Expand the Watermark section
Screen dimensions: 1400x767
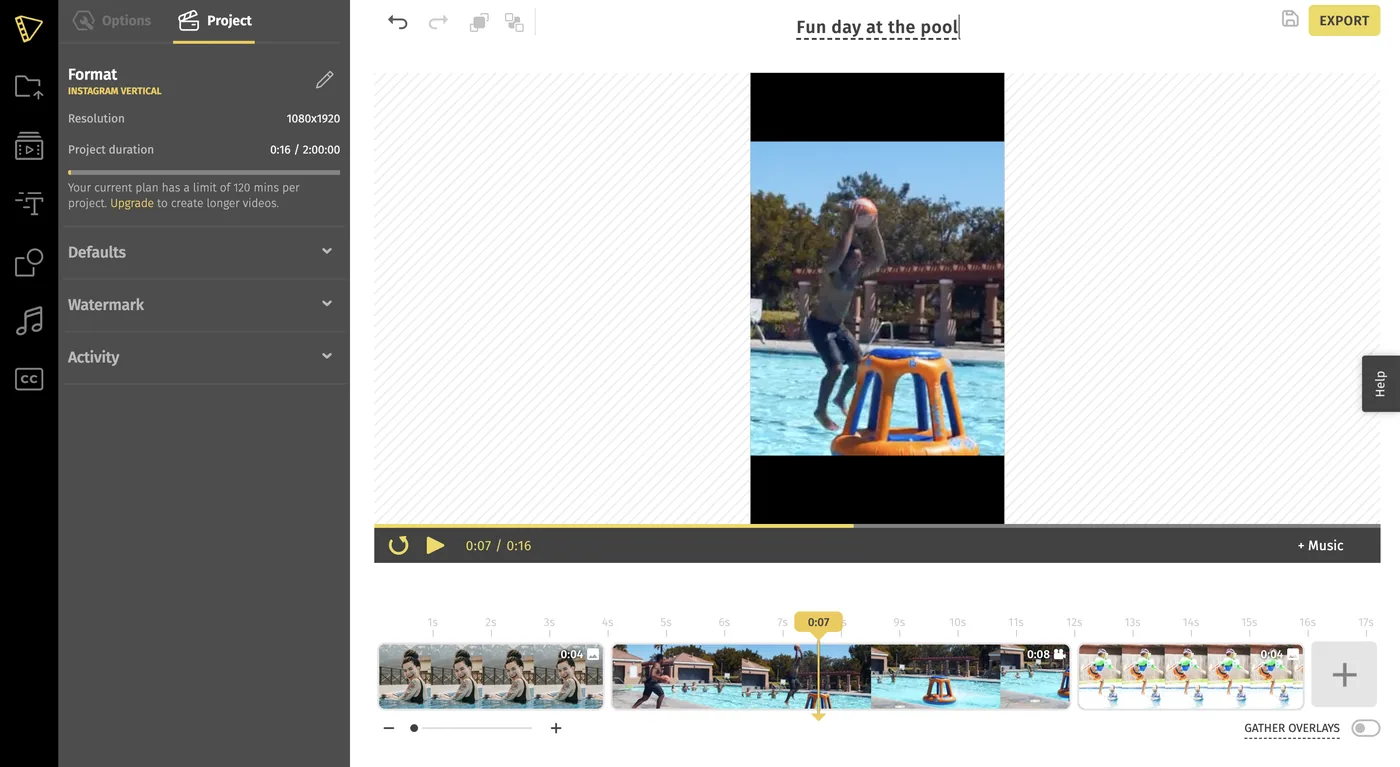coord(204,304)
